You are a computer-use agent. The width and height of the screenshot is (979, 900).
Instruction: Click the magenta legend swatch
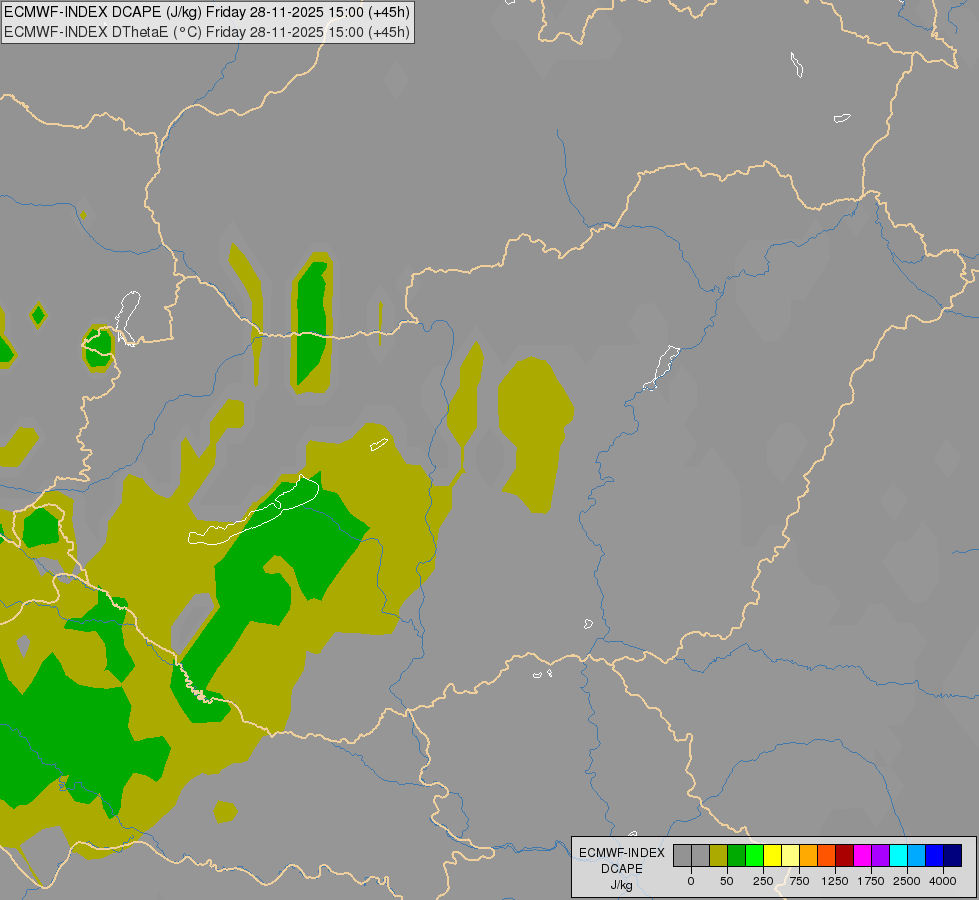[862, 855]
